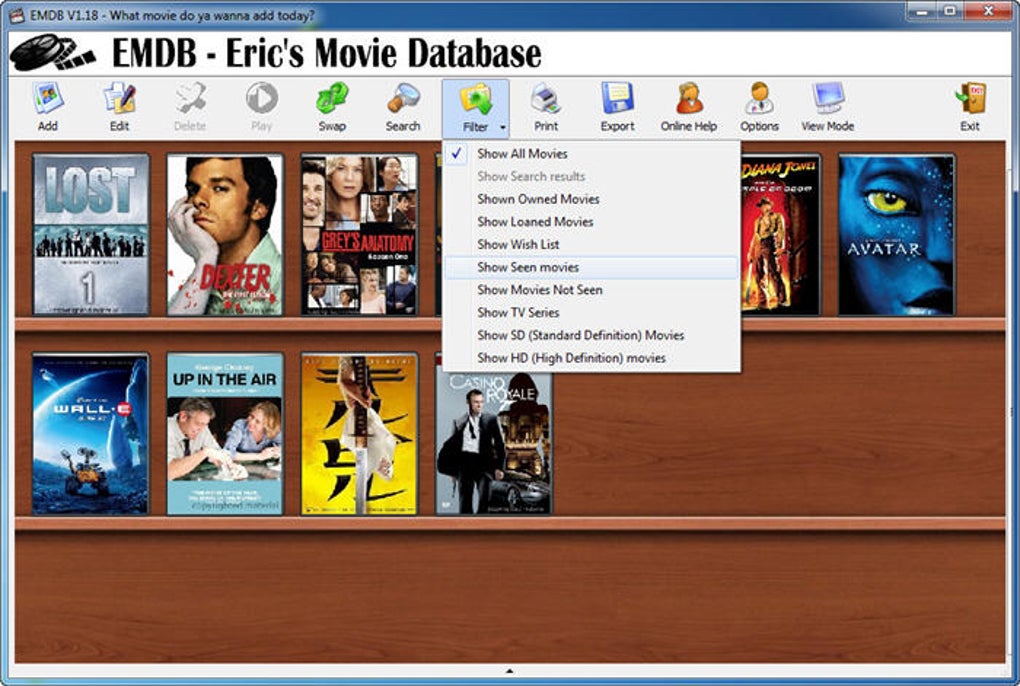Switch View Mode via toolbar icon
Screen dimensions: 1020x686
click(827, 107)
